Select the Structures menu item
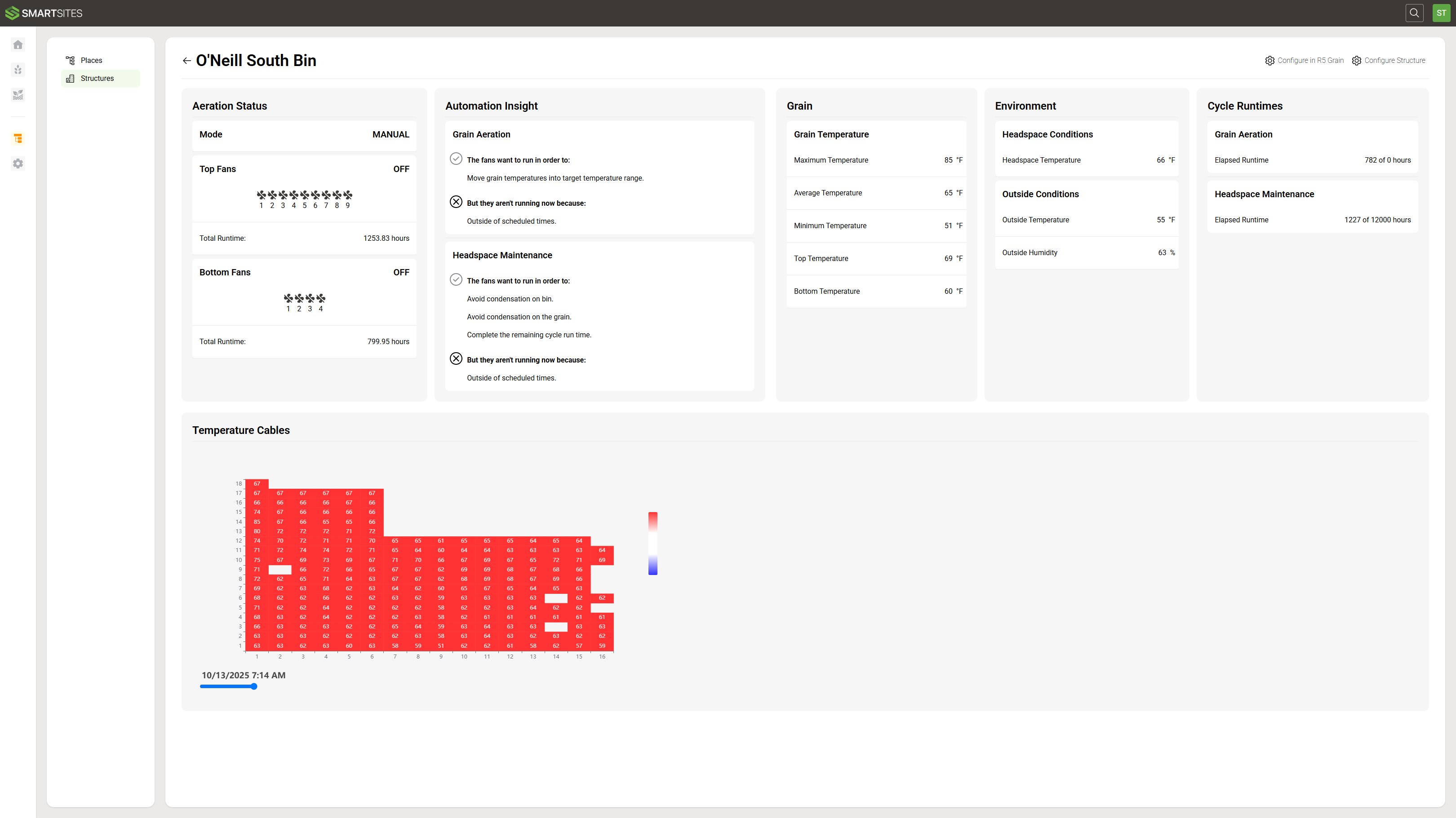The image size is (1456, 818). (x=97, y=79)
